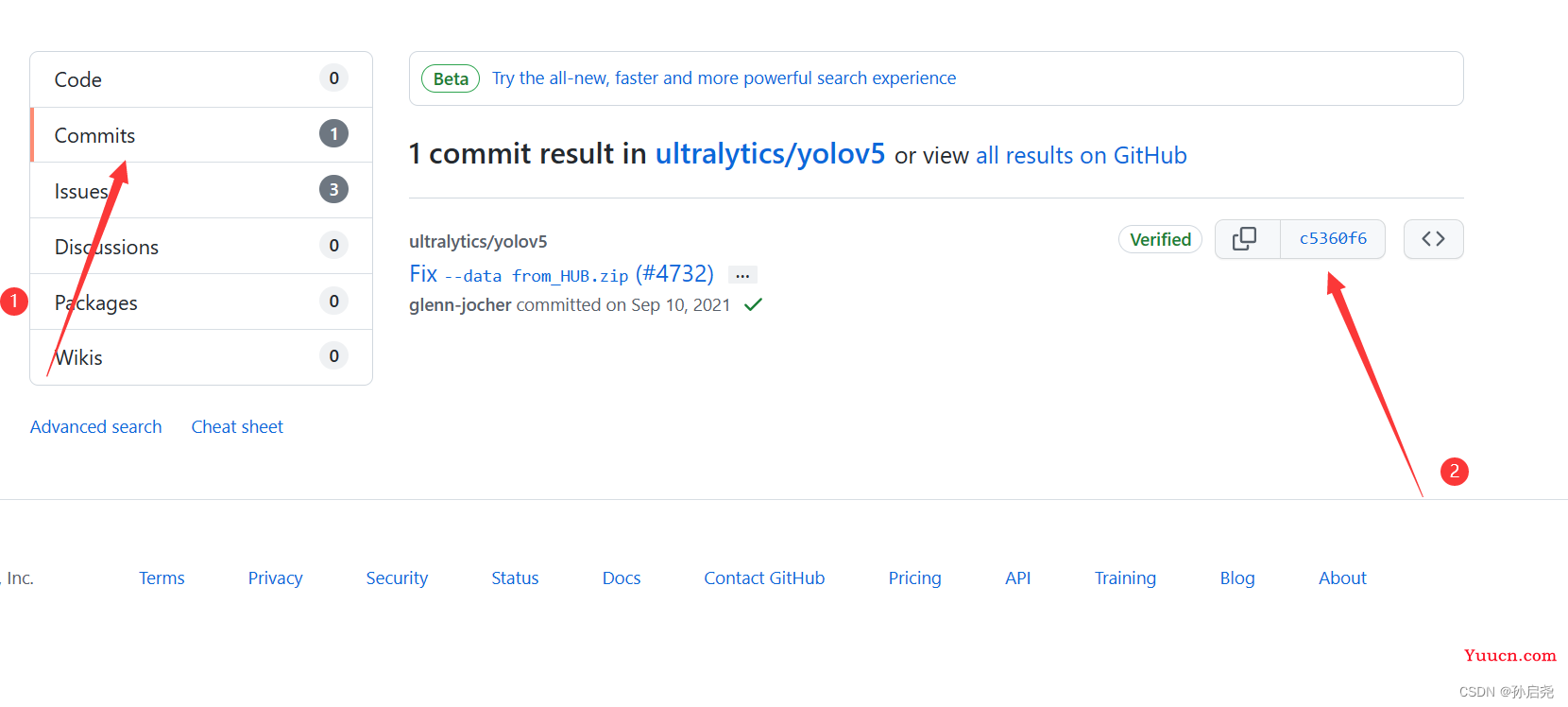Open ultralytics/yolov5 repository link in heading

tap(770, 154)
